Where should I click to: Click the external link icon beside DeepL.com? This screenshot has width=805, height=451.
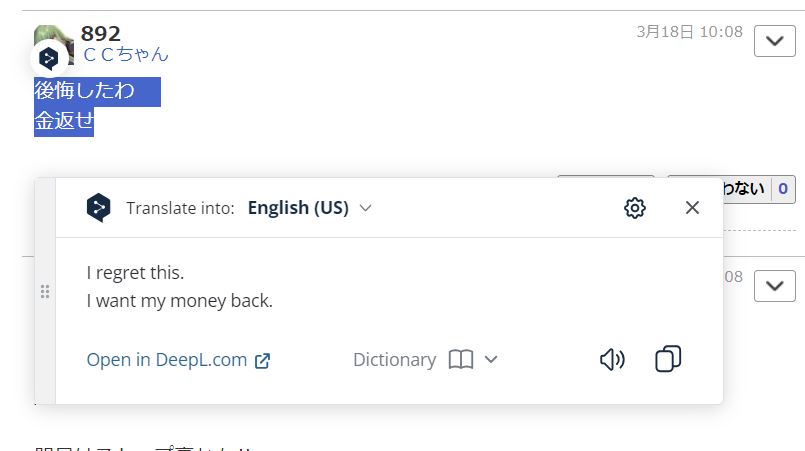point(262,361)
